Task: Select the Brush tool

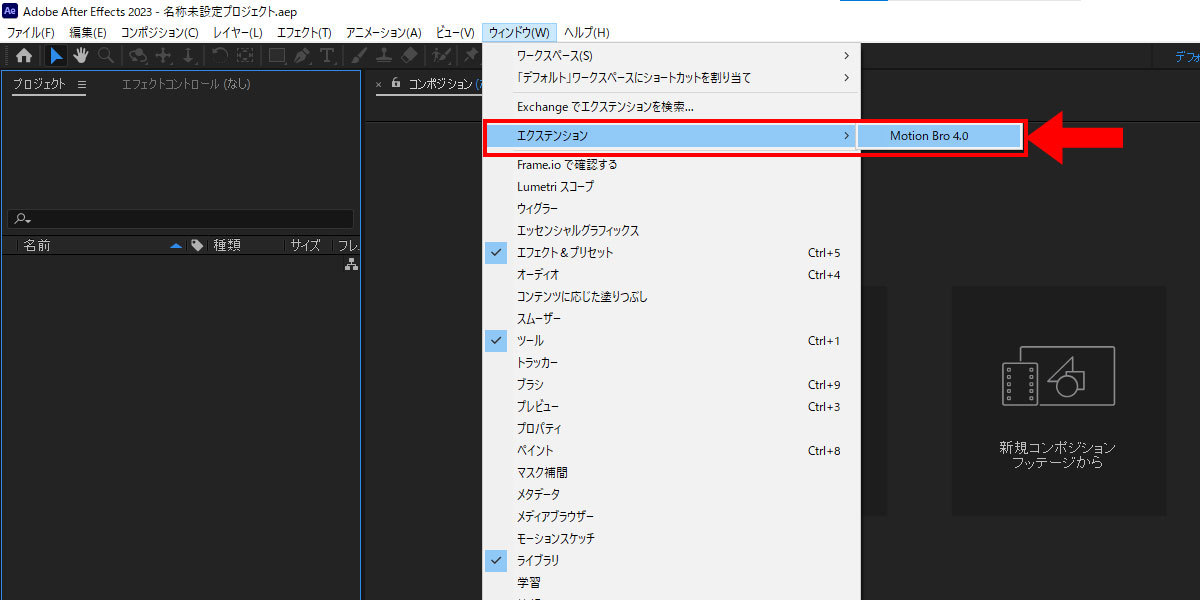Action: pyautogui.click(x=360, y=56)
